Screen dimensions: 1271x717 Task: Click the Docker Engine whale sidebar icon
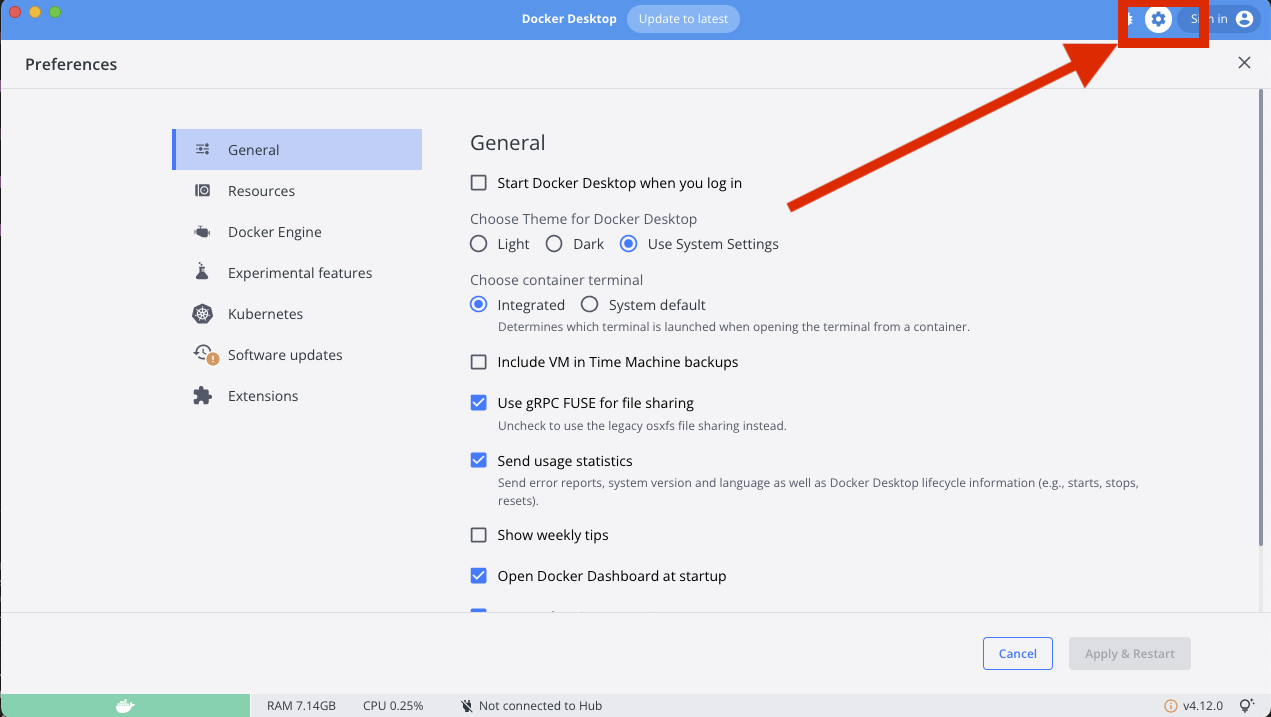[203, 232]
